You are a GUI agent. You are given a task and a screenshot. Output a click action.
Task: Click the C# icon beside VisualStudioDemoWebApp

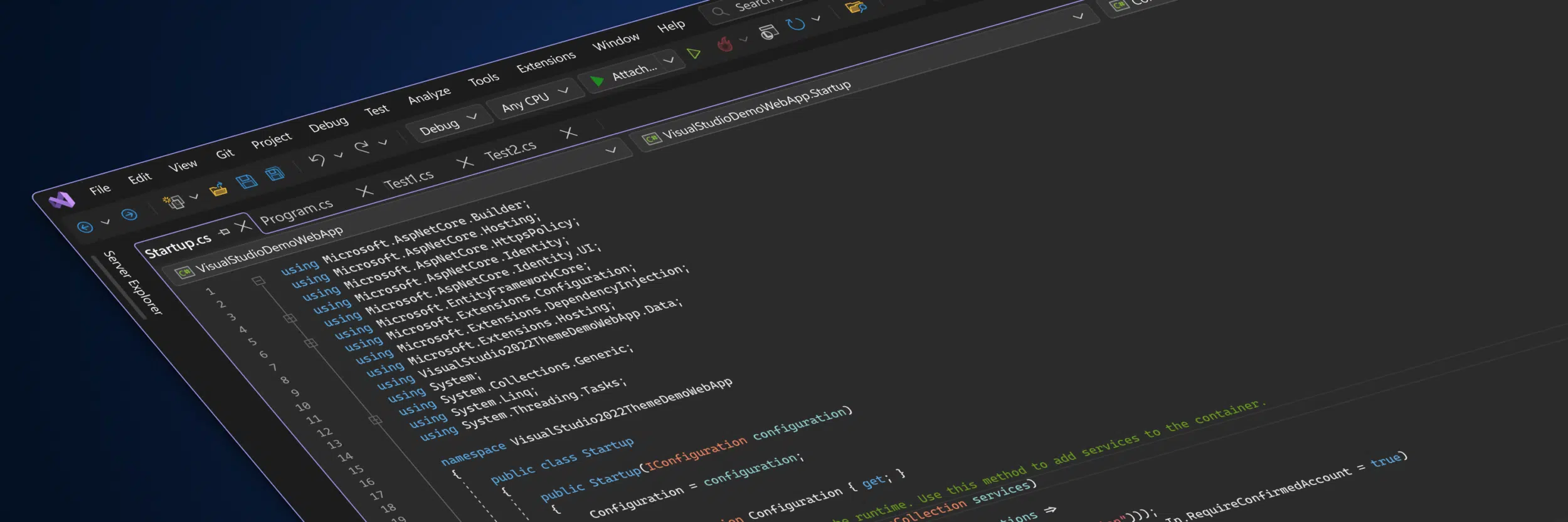[184, 273]
